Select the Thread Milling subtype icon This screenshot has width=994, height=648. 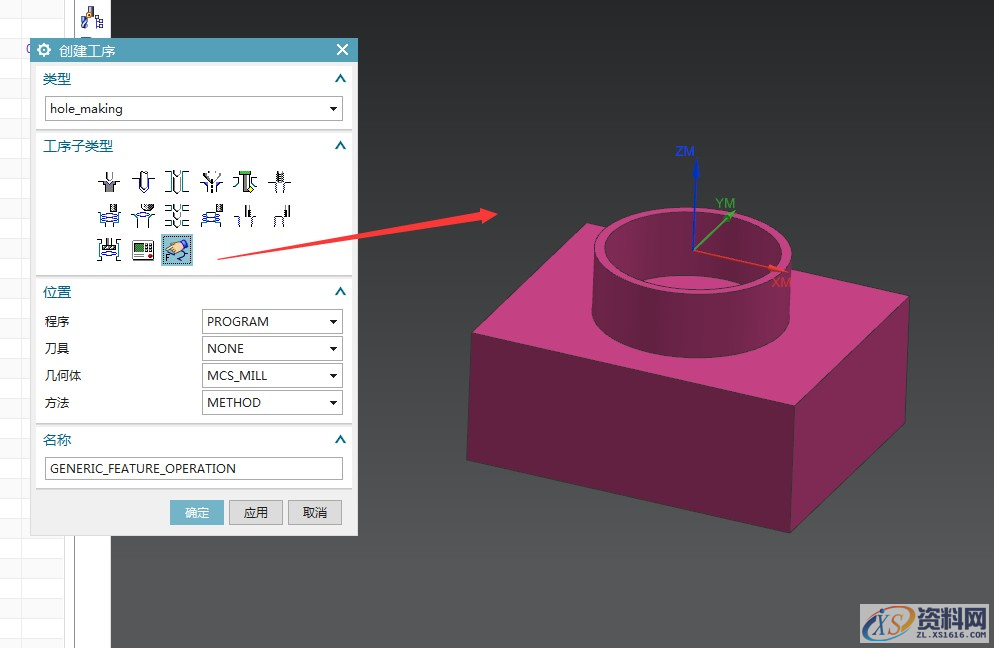[211, 215]
